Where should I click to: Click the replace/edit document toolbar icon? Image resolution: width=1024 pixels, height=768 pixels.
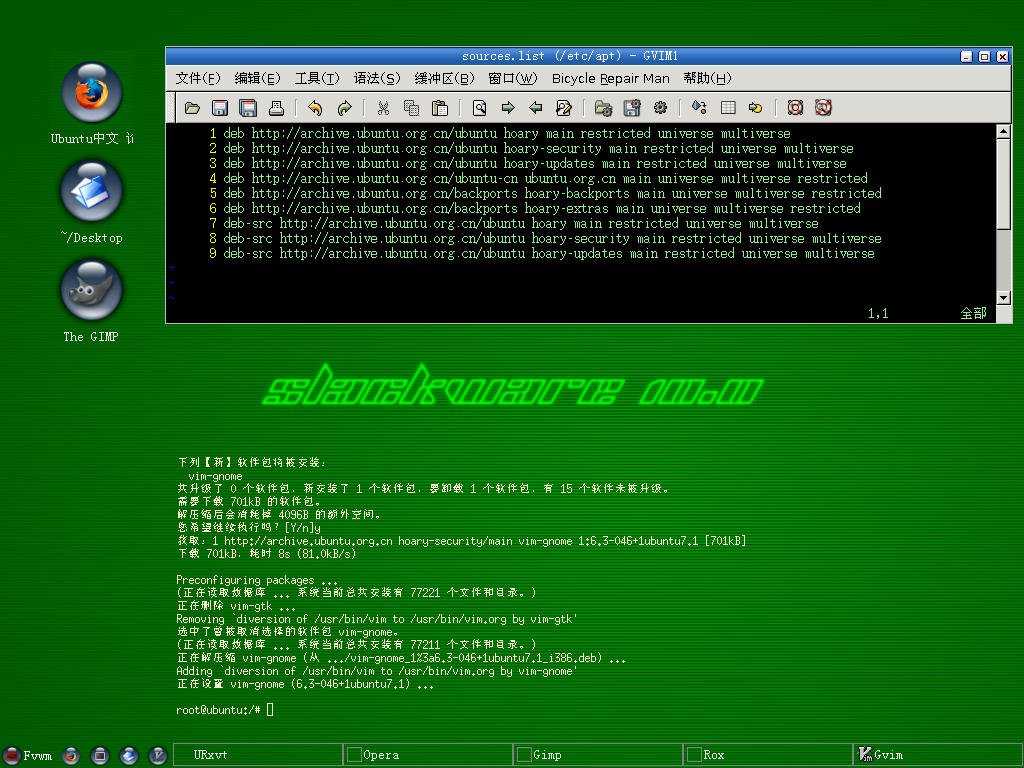click(x=564, y=108)
